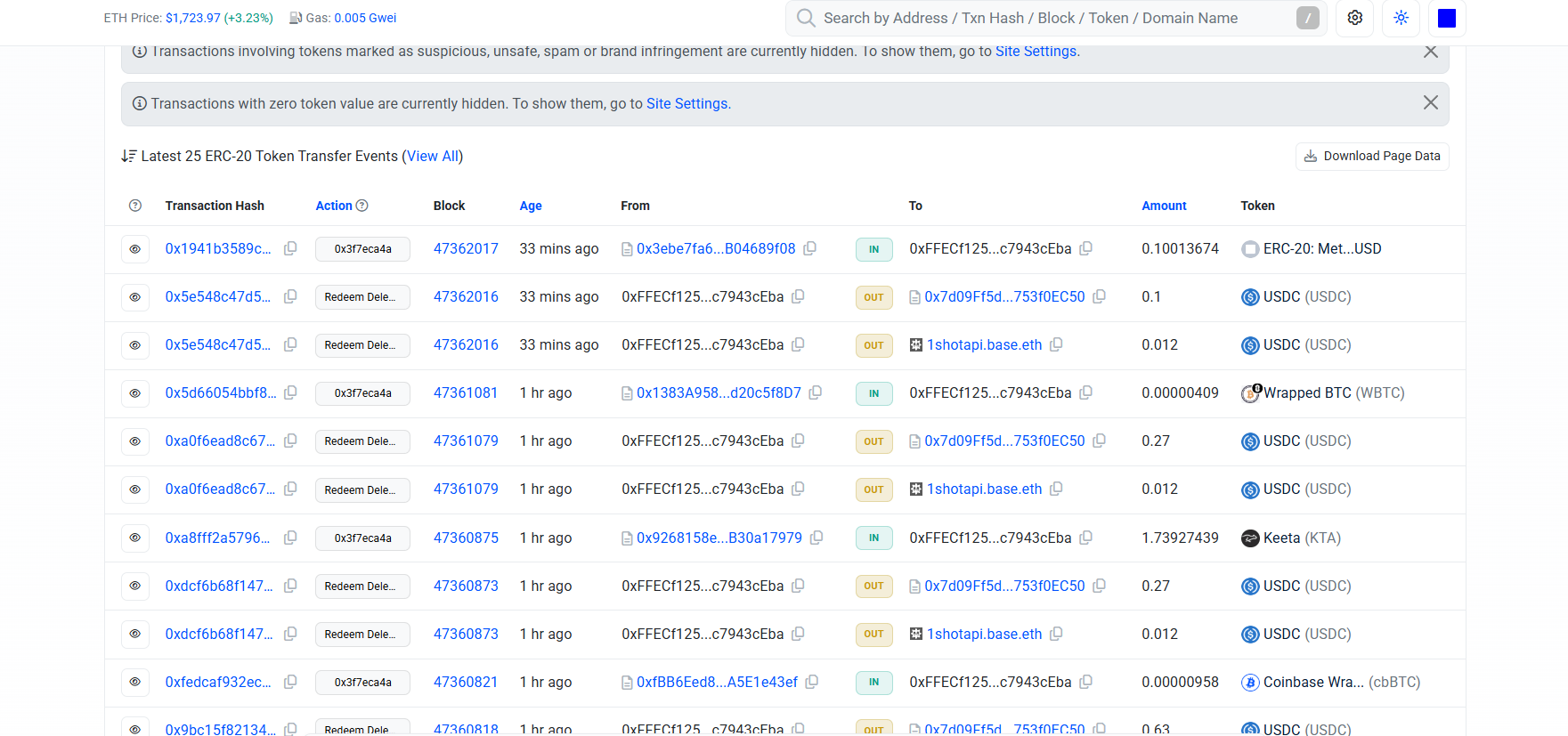Copy transaction hash 0xa8fff2a5796
Viewport: 1568px width, 736px height.
pos(290,538)
